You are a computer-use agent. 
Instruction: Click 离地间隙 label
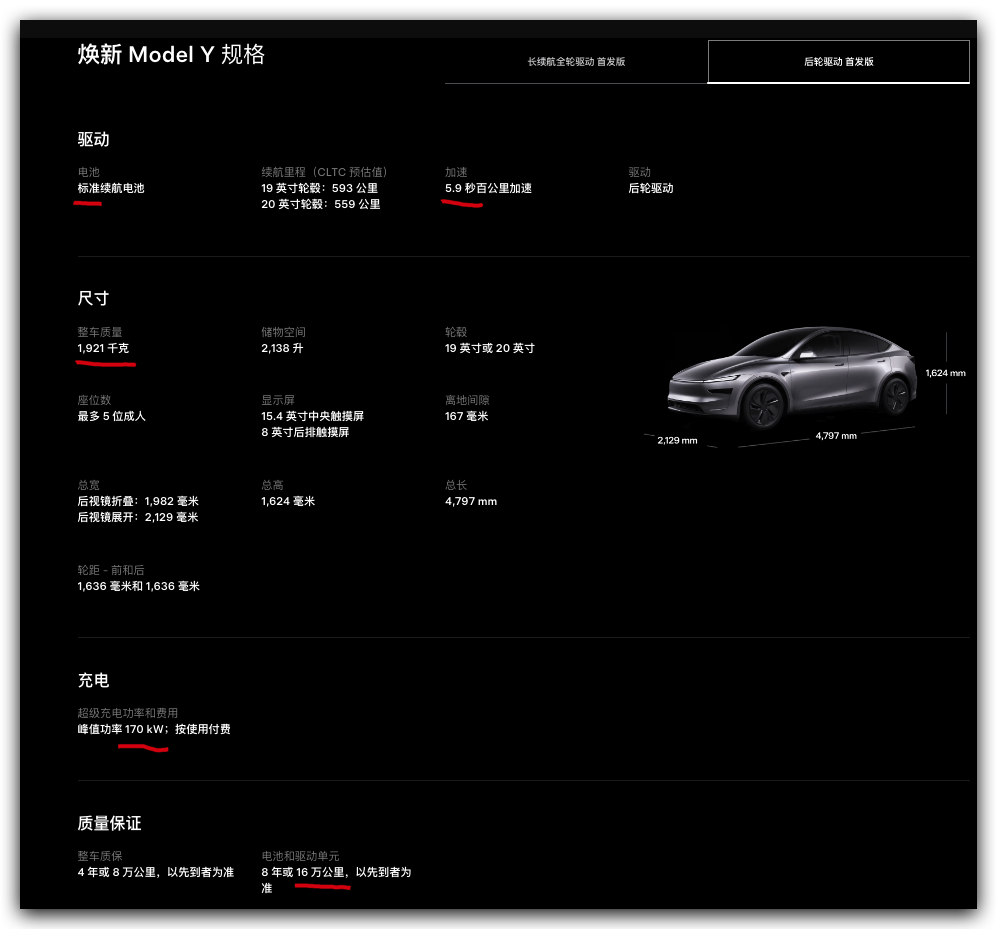click(x=467, y=400)
